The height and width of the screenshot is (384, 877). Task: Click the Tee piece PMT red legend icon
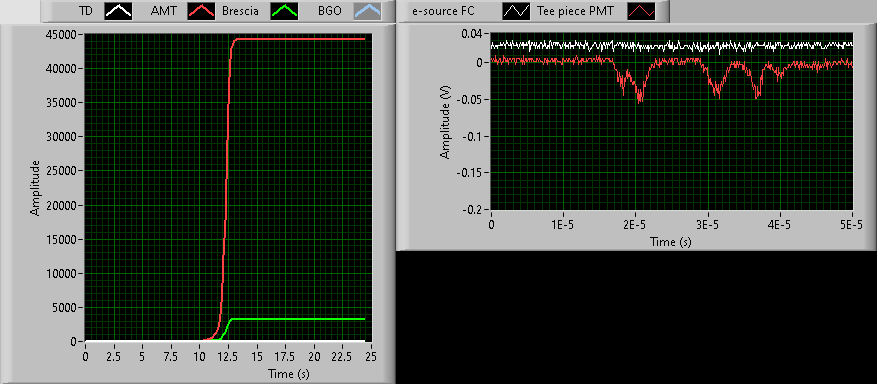click(640, 11)
